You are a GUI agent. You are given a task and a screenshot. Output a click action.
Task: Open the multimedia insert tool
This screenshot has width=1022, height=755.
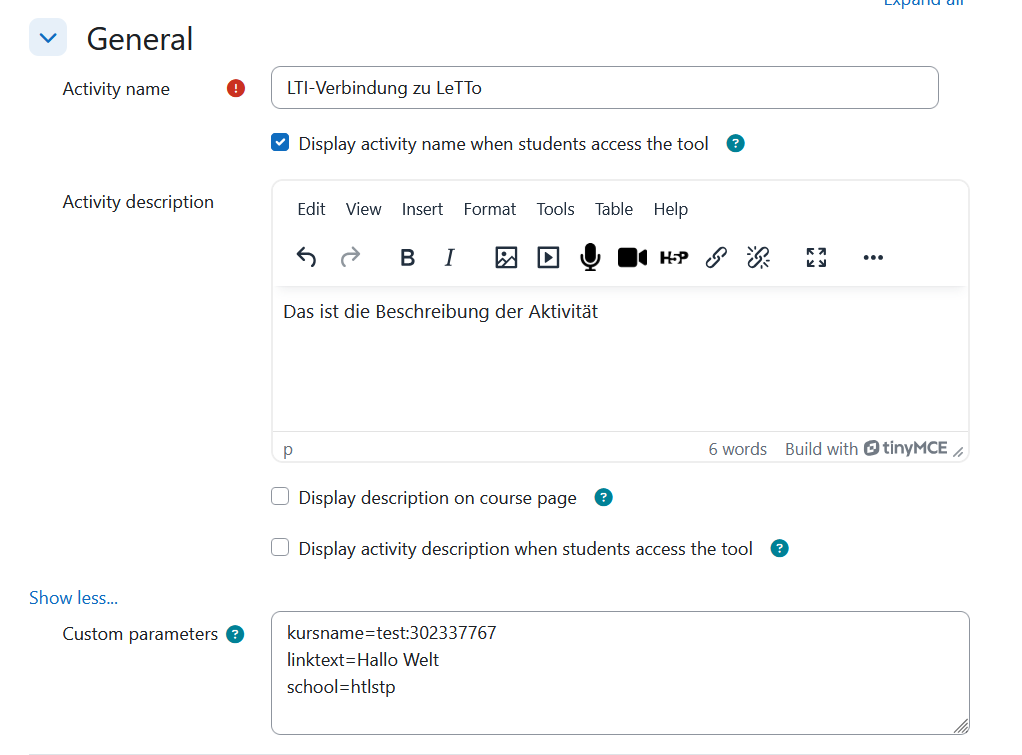click(x=548, y=258)
